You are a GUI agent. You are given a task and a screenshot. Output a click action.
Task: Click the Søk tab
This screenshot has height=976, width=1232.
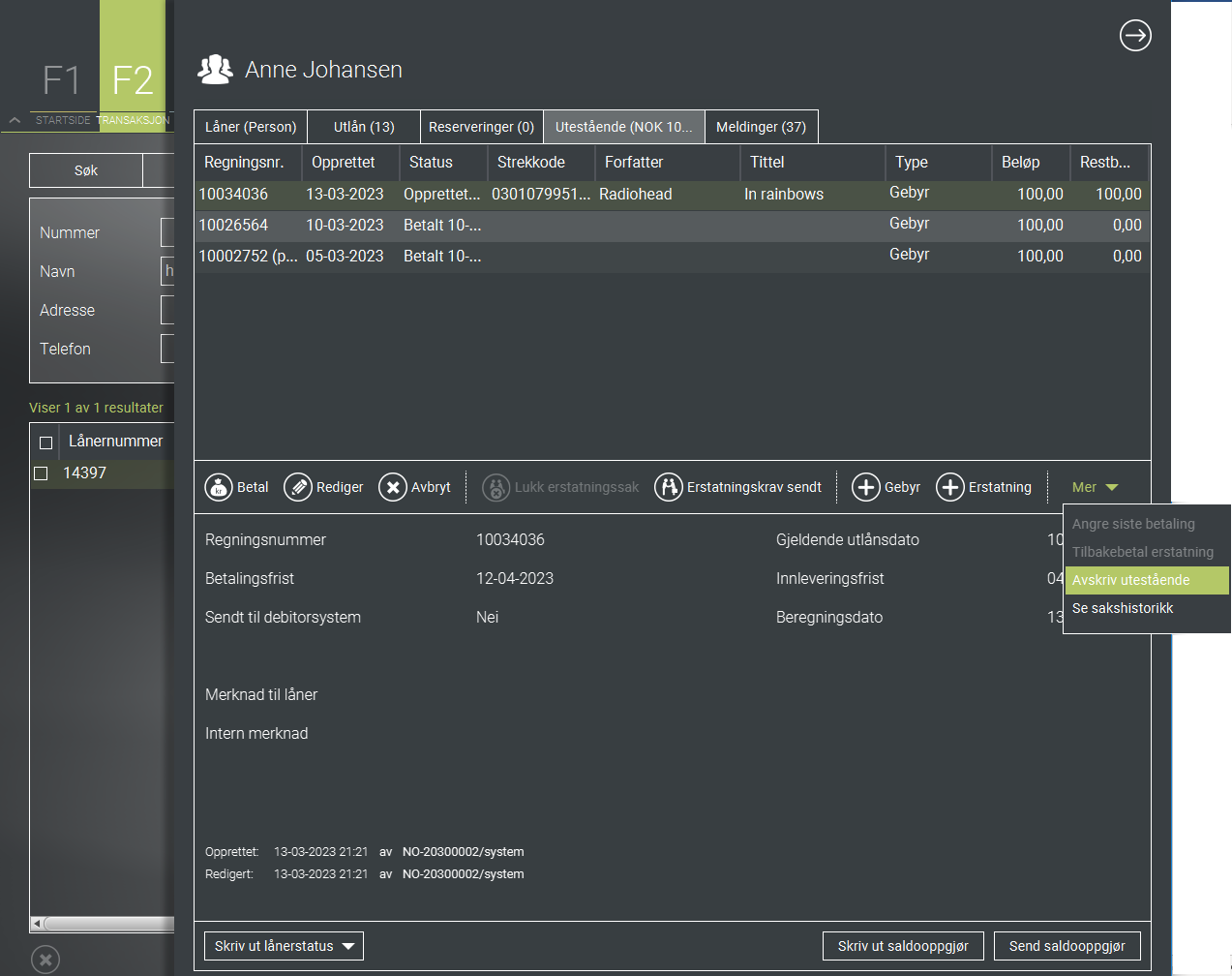click(x=86, y=170)
